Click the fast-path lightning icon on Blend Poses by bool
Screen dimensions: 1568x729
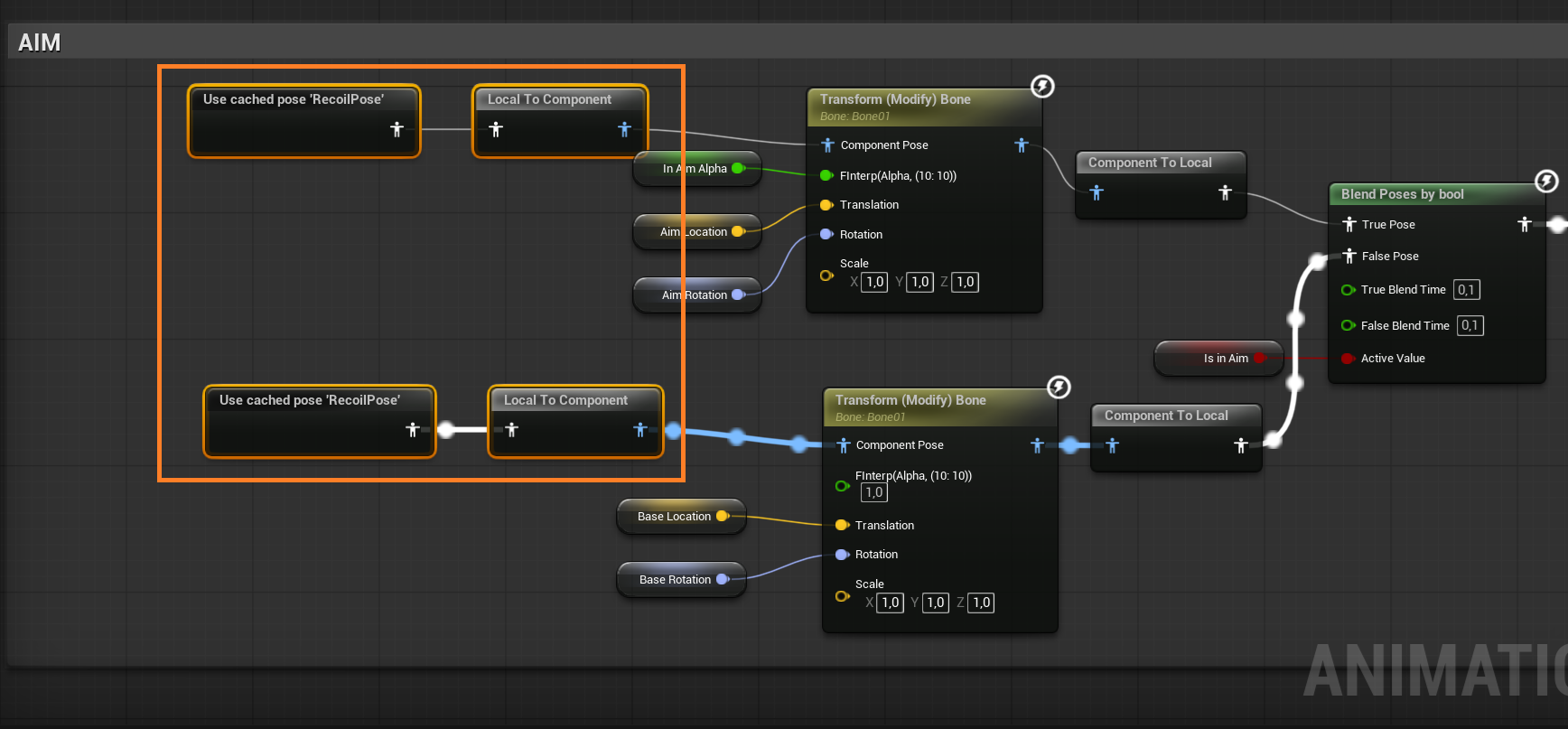[1546, 182]
